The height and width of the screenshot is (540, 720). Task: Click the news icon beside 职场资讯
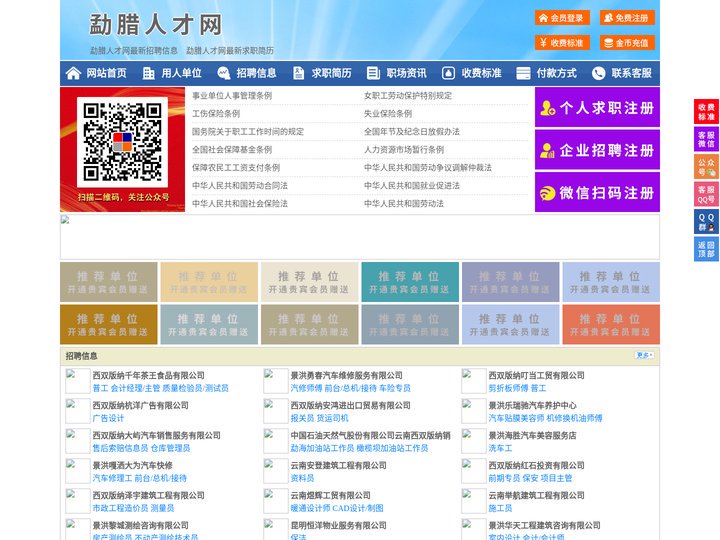point(373,73)
